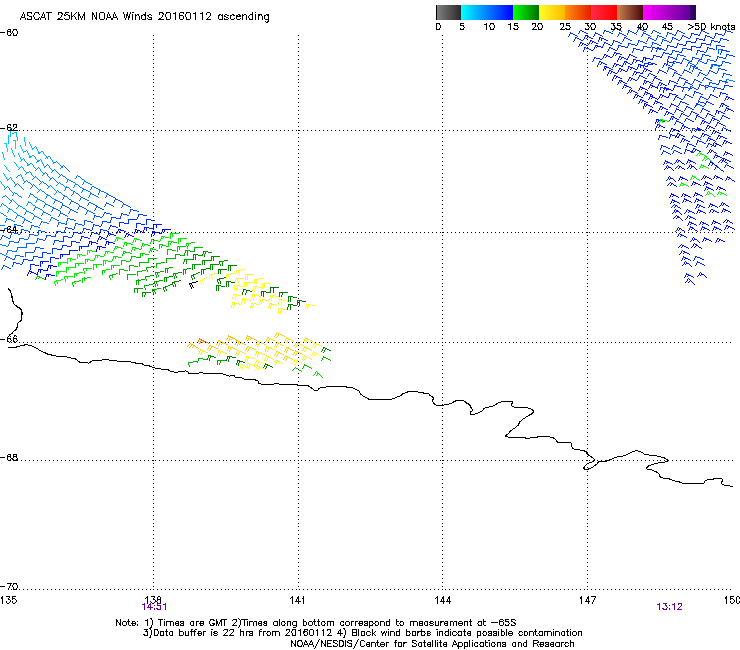740x650 pixels.
Task: Click latitude label -70 on left axis
Action: [x=9, y=587]
